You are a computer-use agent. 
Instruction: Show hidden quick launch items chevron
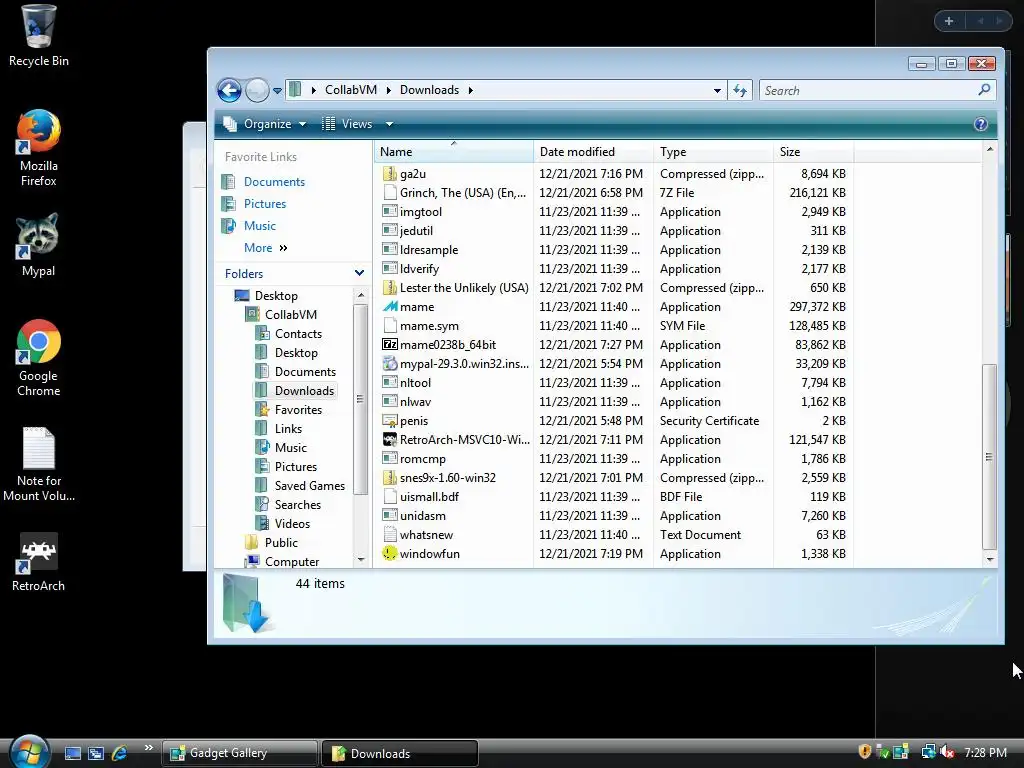148,748
